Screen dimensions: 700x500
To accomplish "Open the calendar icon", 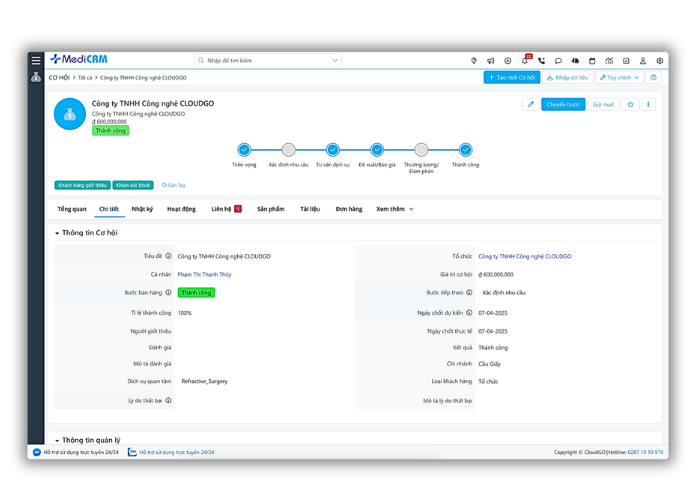I will 592,61.
